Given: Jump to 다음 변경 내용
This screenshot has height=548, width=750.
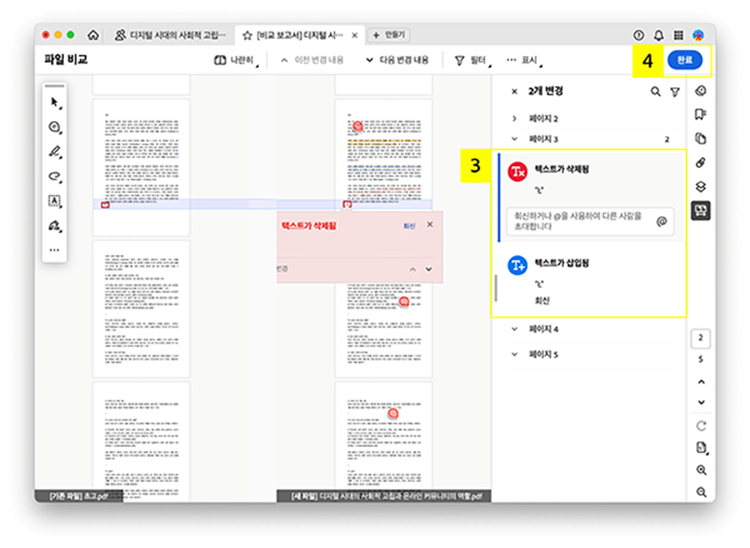Looking at the screenshot, I should 397,60.
